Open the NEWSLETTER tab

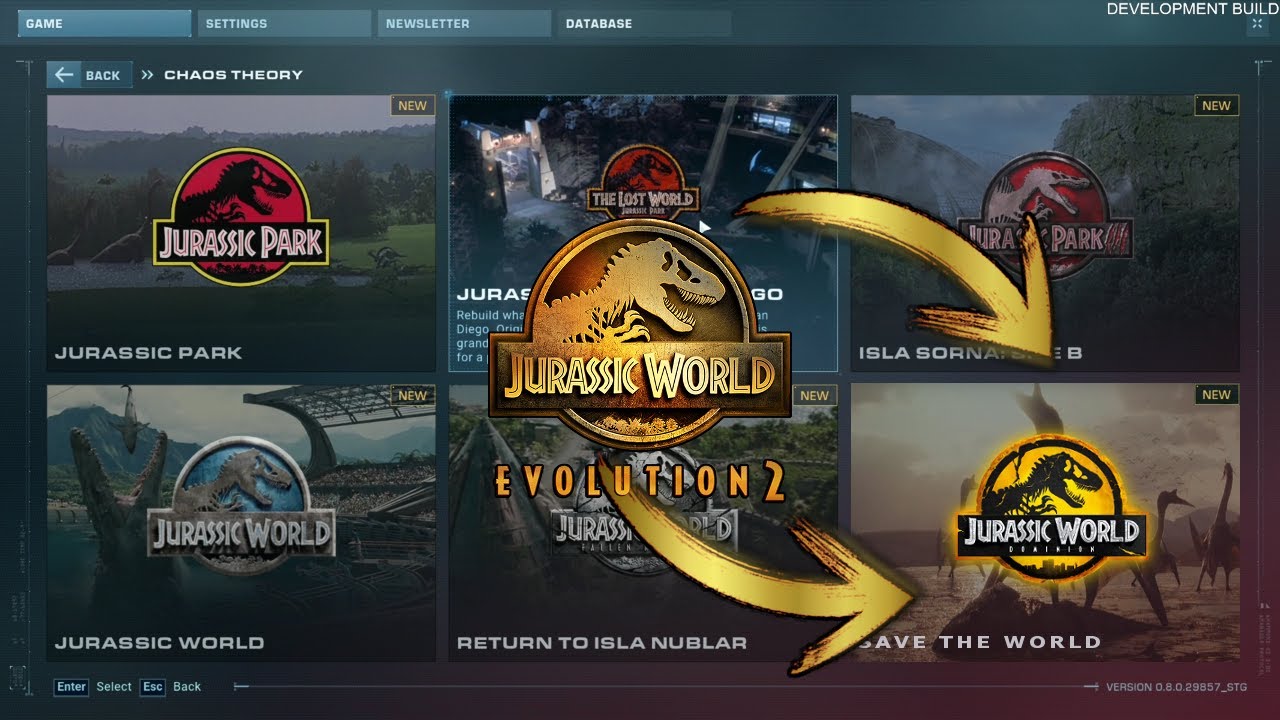pyautogui.click(x=464, y=24)
